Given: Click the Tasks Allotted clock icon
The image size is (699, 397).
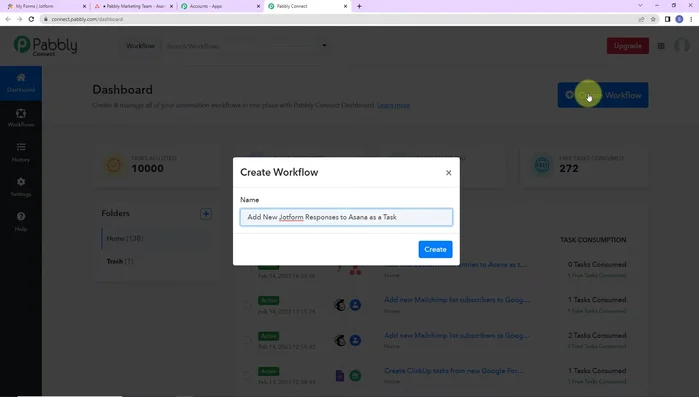Looking at the screenshot, I should (x=114, y=165).
